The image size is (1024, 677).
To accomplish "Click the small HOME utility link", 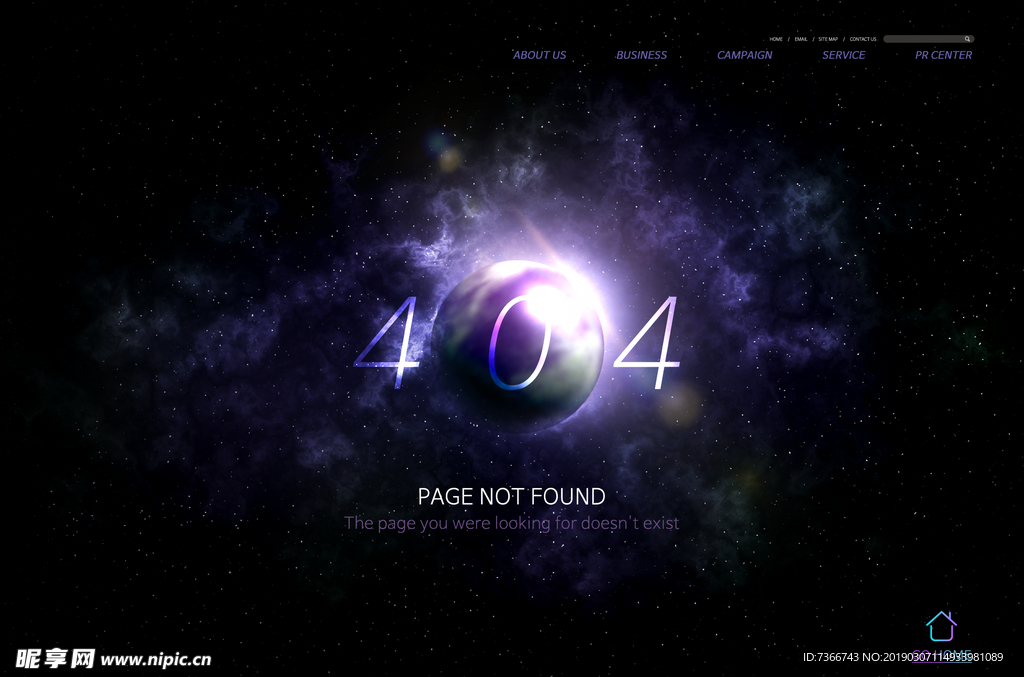I will [x=776, y=39].
